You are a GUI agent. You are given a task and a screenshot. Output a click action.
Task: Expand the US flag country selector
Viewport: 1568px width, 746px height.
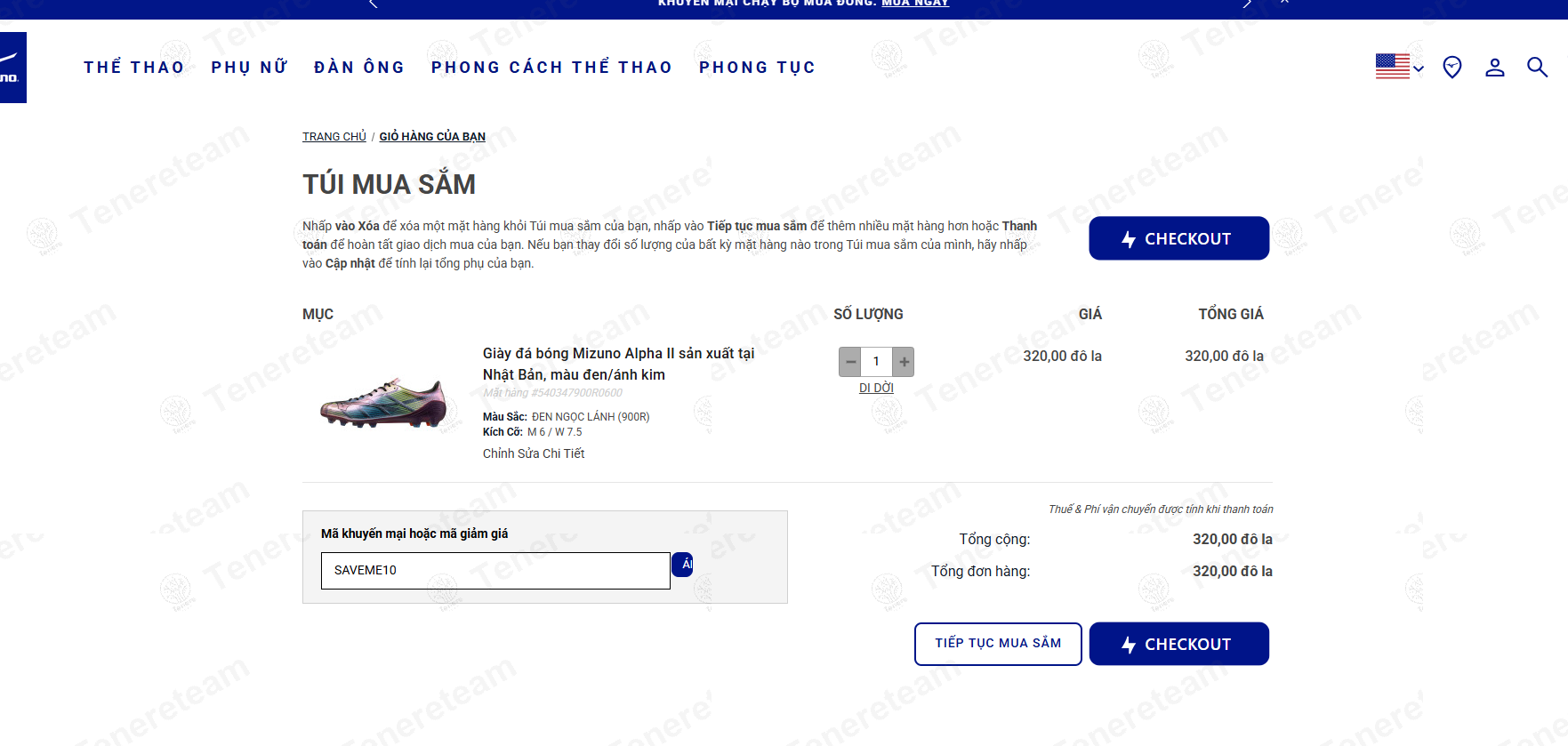(1400, 67)
